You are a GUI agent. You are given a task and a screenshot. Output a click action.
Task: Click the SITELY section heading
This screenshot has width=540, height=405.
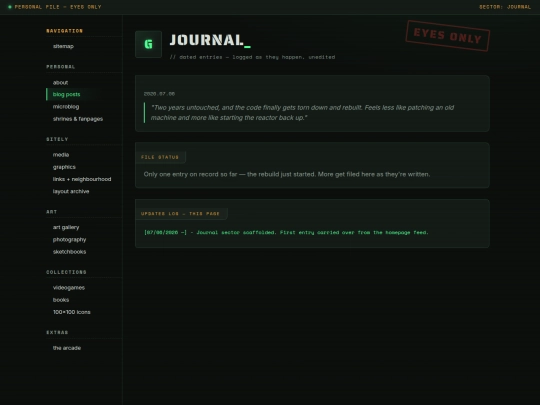57,139
